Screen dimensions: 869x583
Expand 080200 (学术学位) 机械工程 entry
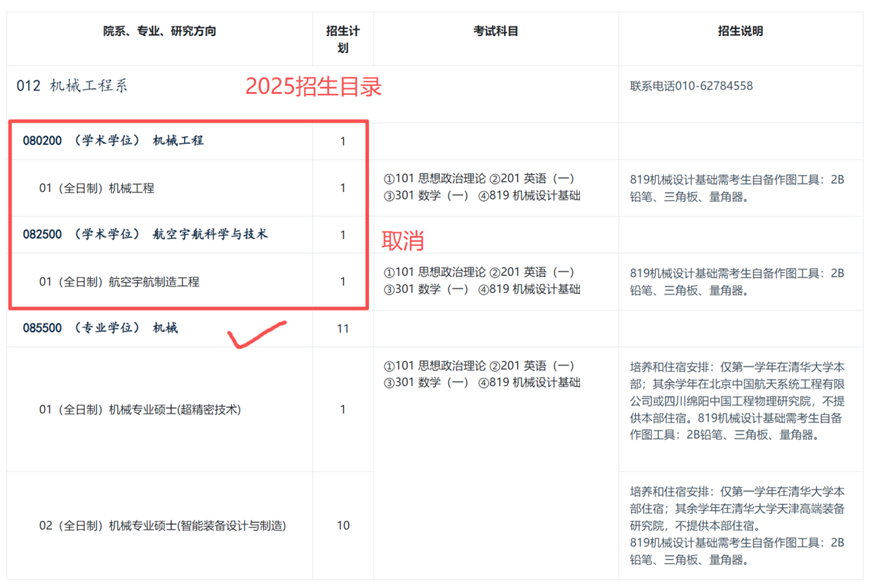[113, 141]
